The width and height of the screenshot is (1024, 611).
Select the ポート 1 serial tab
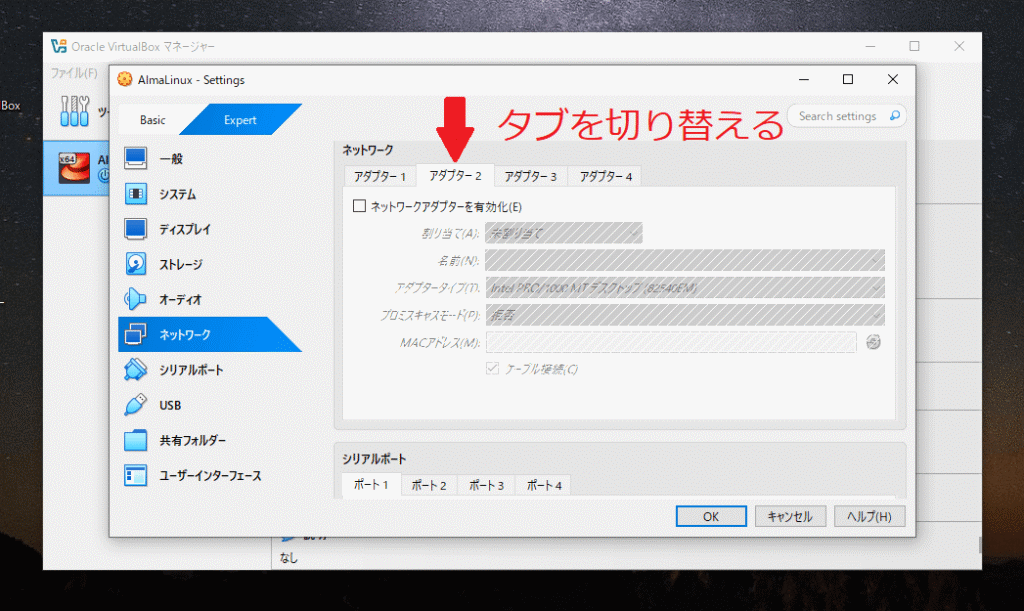371,485
